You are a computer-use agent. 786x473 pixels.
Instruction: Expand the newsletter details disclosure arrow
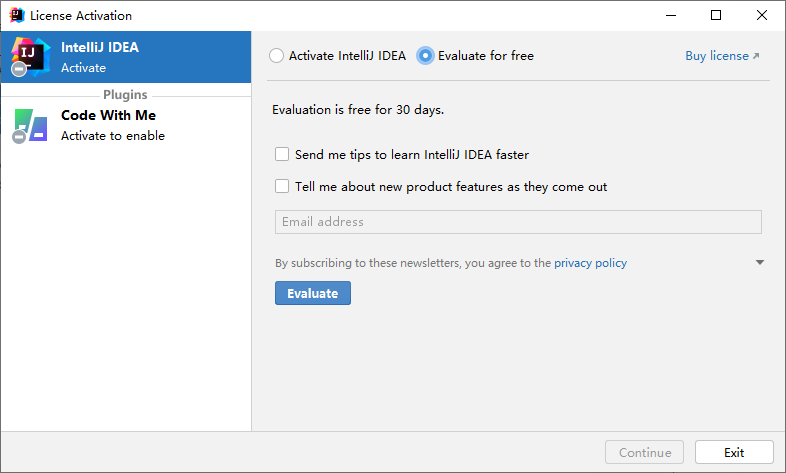click(760, 263)
